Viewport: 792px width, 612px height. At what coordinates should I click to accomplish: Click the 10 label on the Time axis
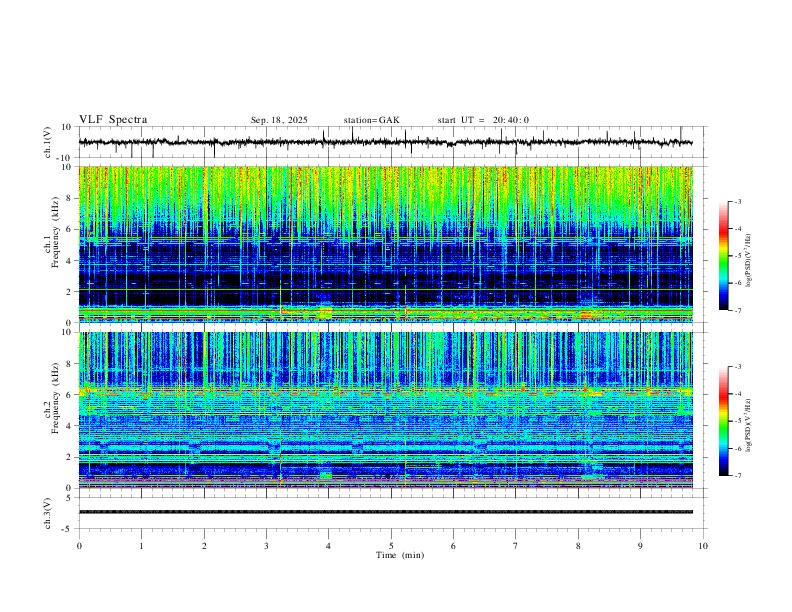coord(703,546)
